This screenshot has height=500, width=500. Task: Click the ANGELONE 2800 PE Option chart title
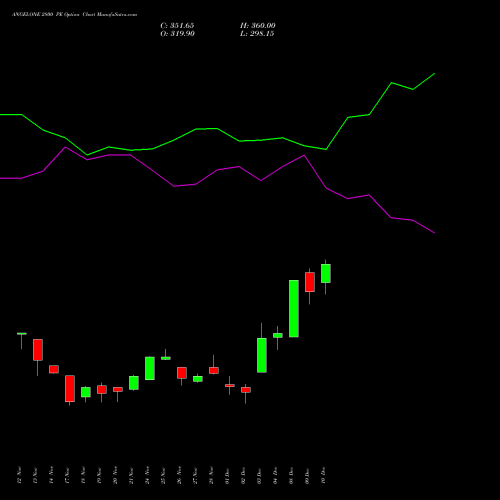[74, 15]
